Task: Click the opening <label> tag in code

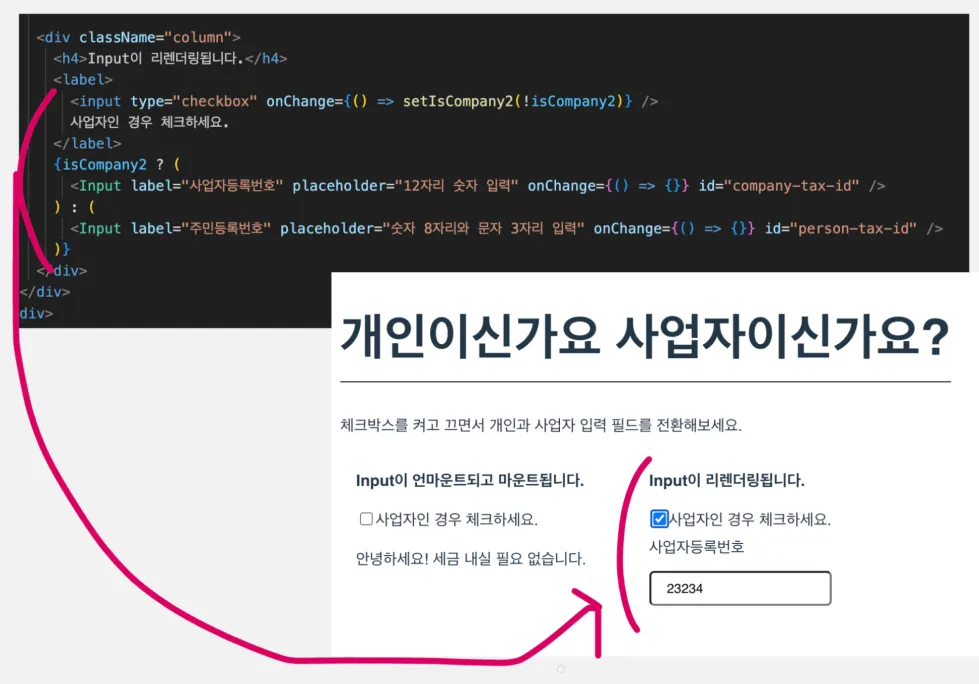Action: pos(83,80)
